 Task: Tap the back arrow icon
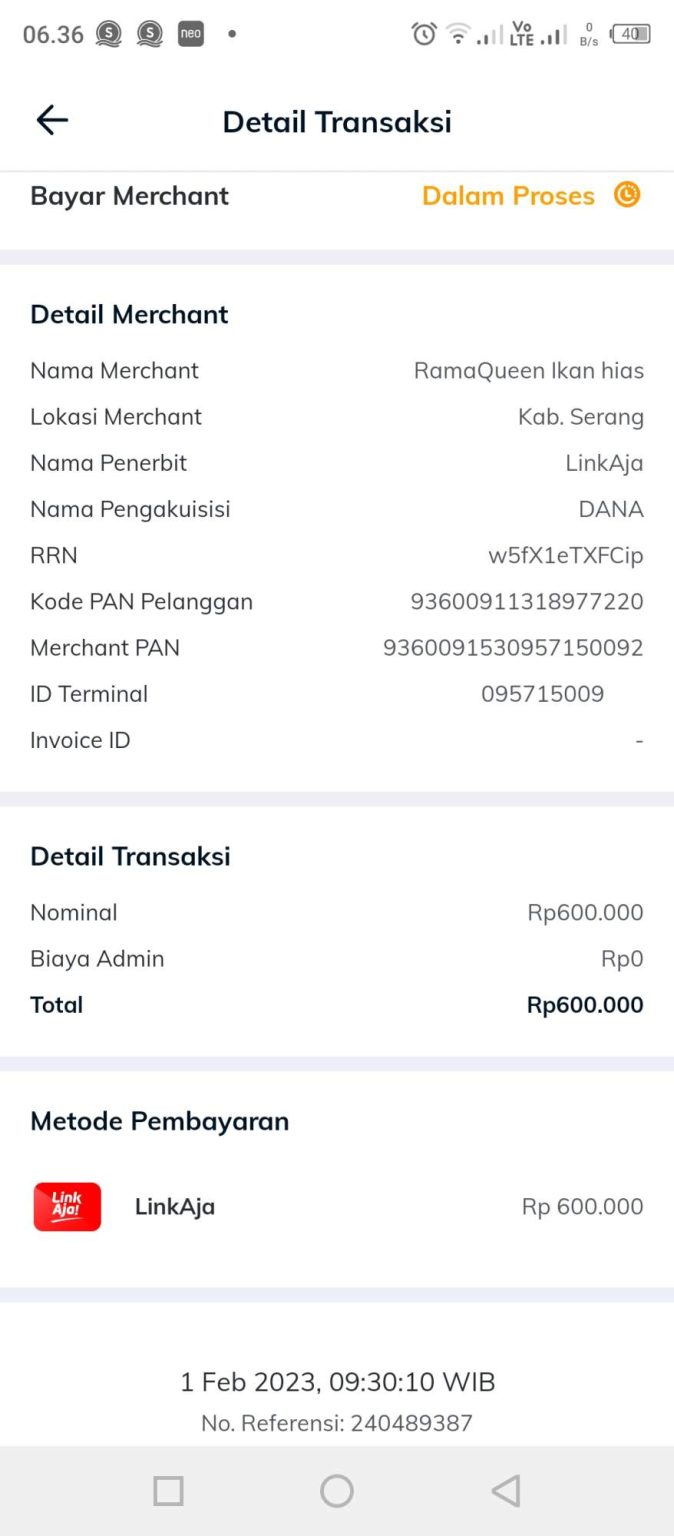point(51,119)
